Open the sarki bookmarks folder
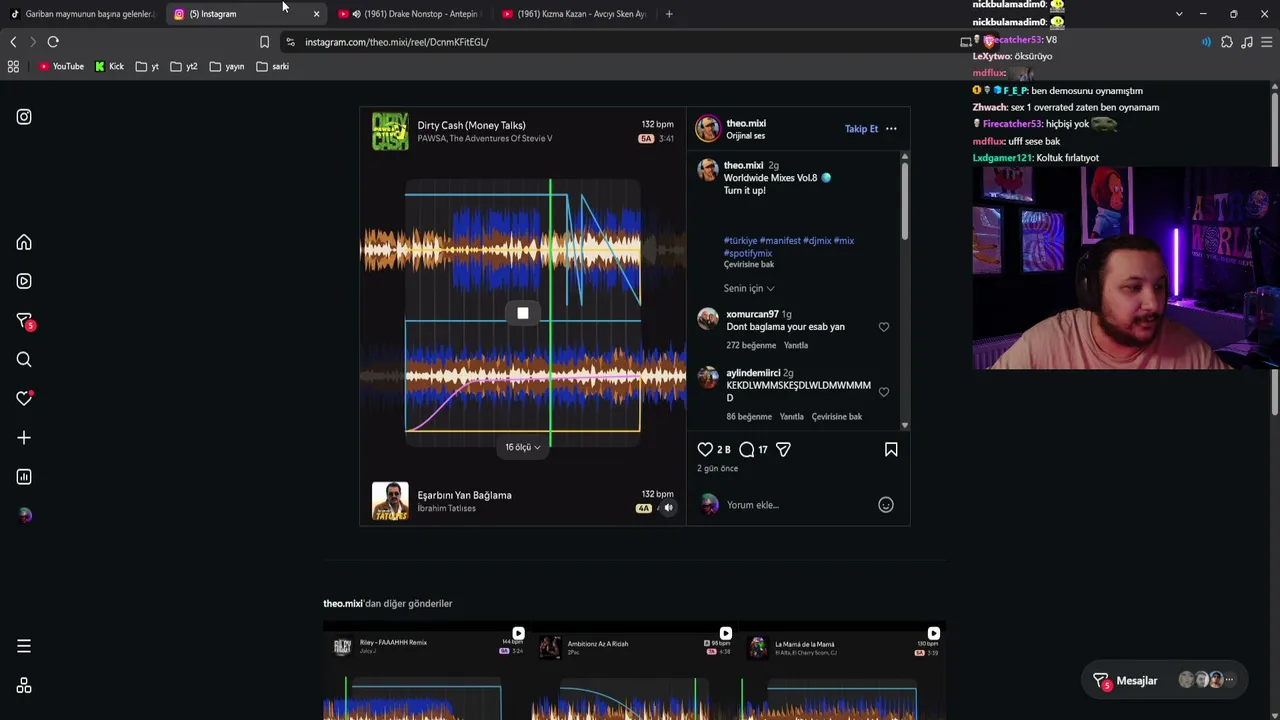Screen dimensions: 1280x720 point(272,67)
